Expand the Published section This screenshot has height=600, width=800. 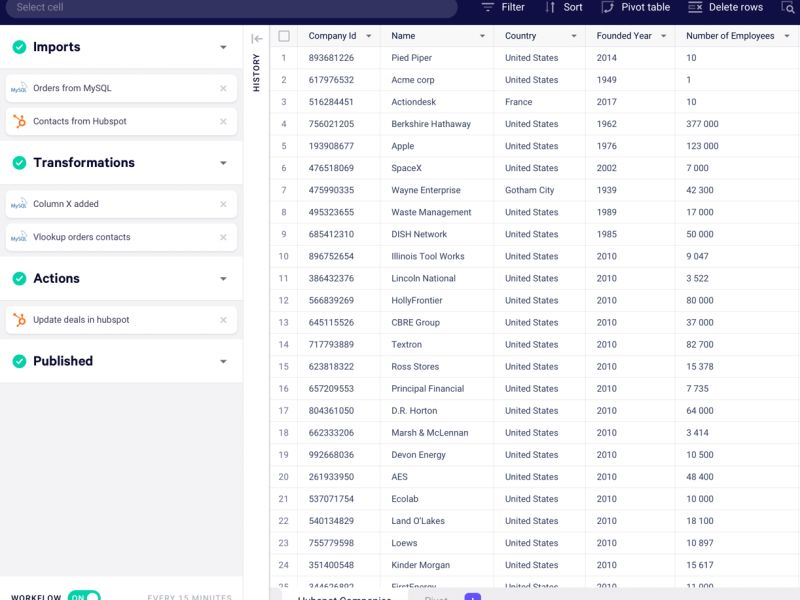point(223,362)
